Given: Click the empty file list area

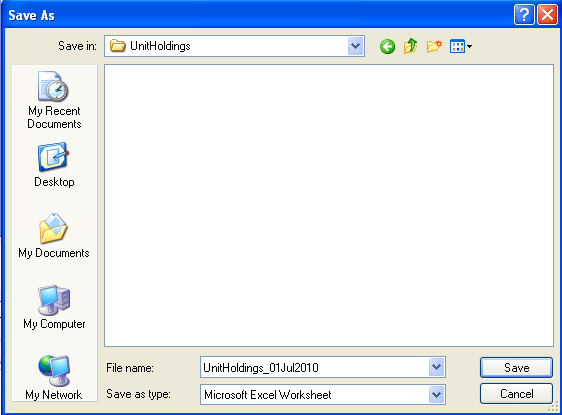Looking at the screenshot, I should [x=329, y=205].
